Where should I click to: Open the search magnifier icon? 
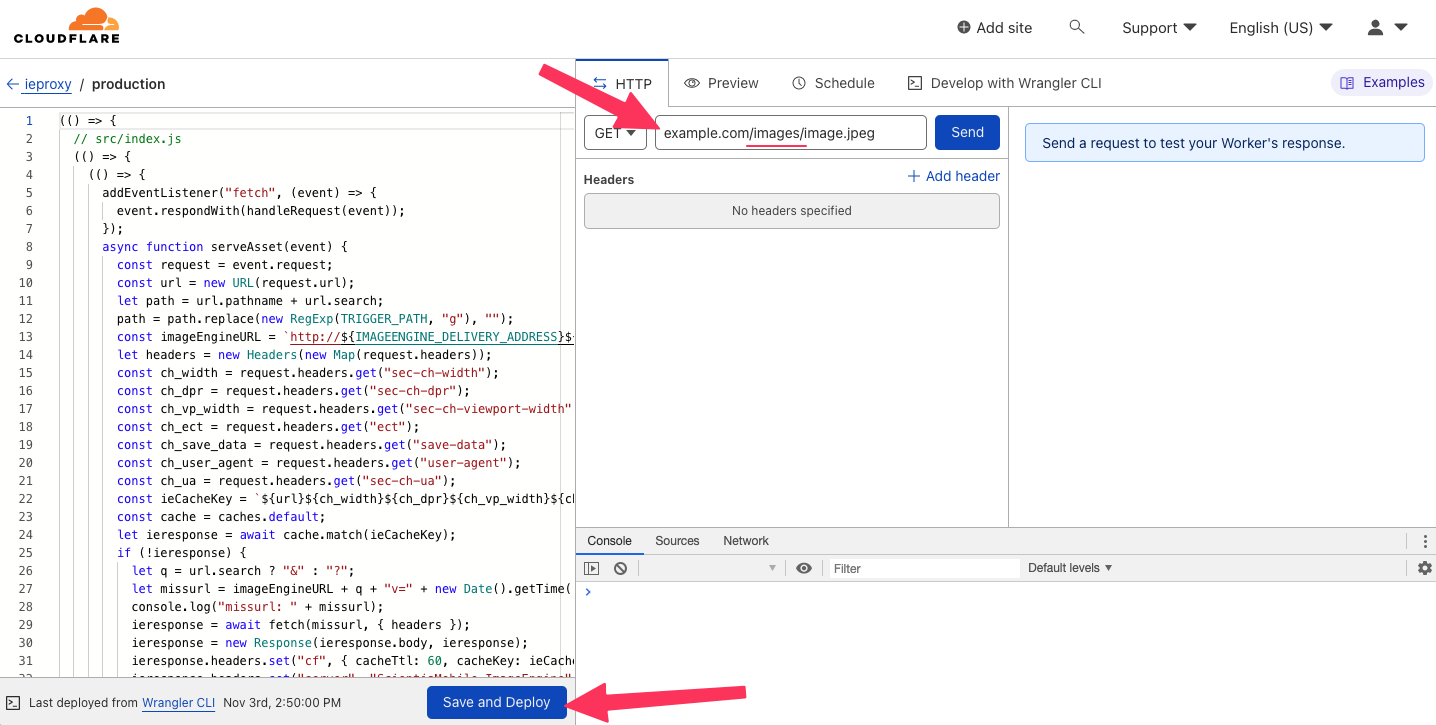point(1077,27)
